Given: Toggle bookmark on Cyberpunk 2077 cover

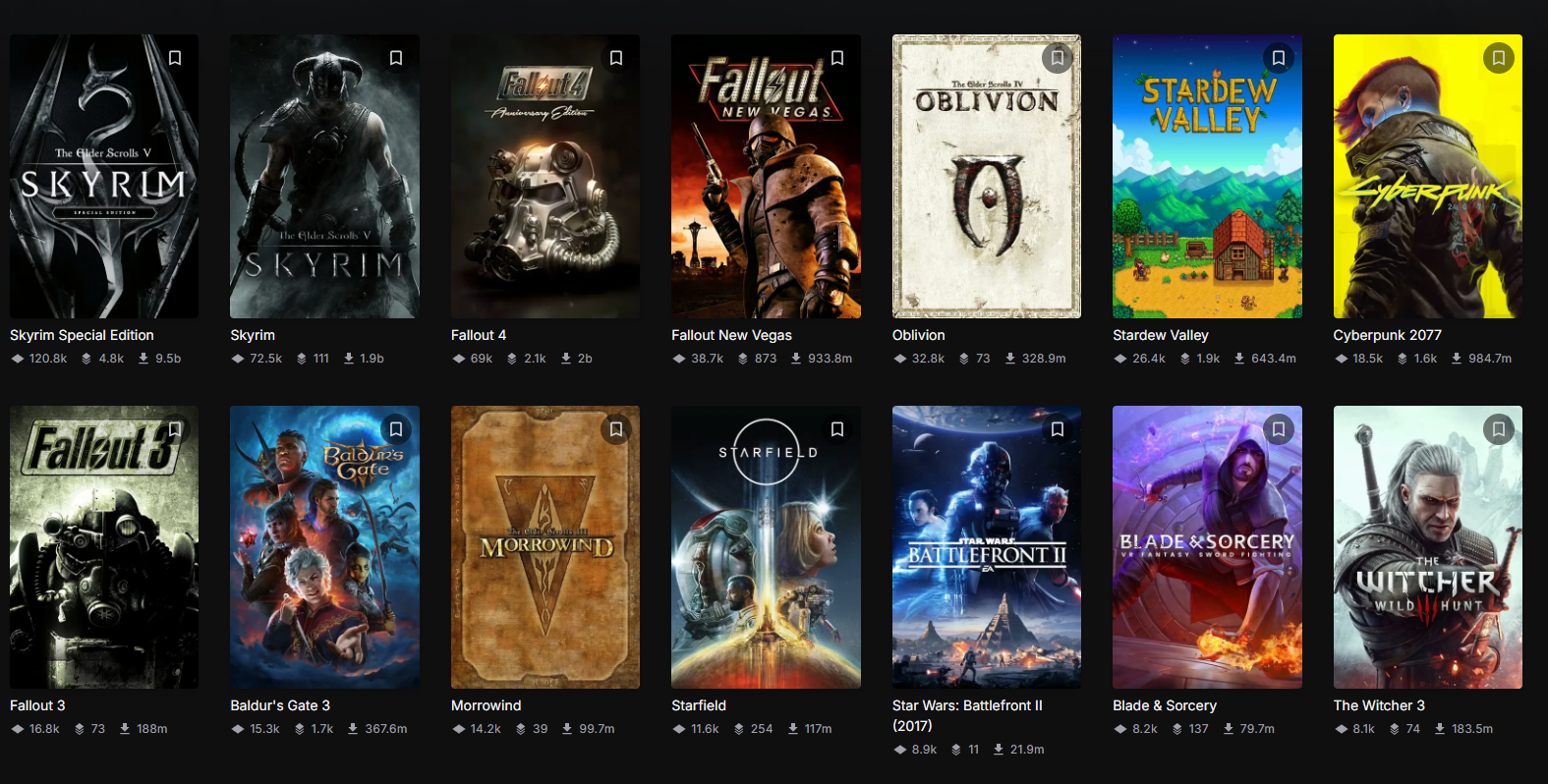Looking at the screenshot, I should (x=1499, y=58).
